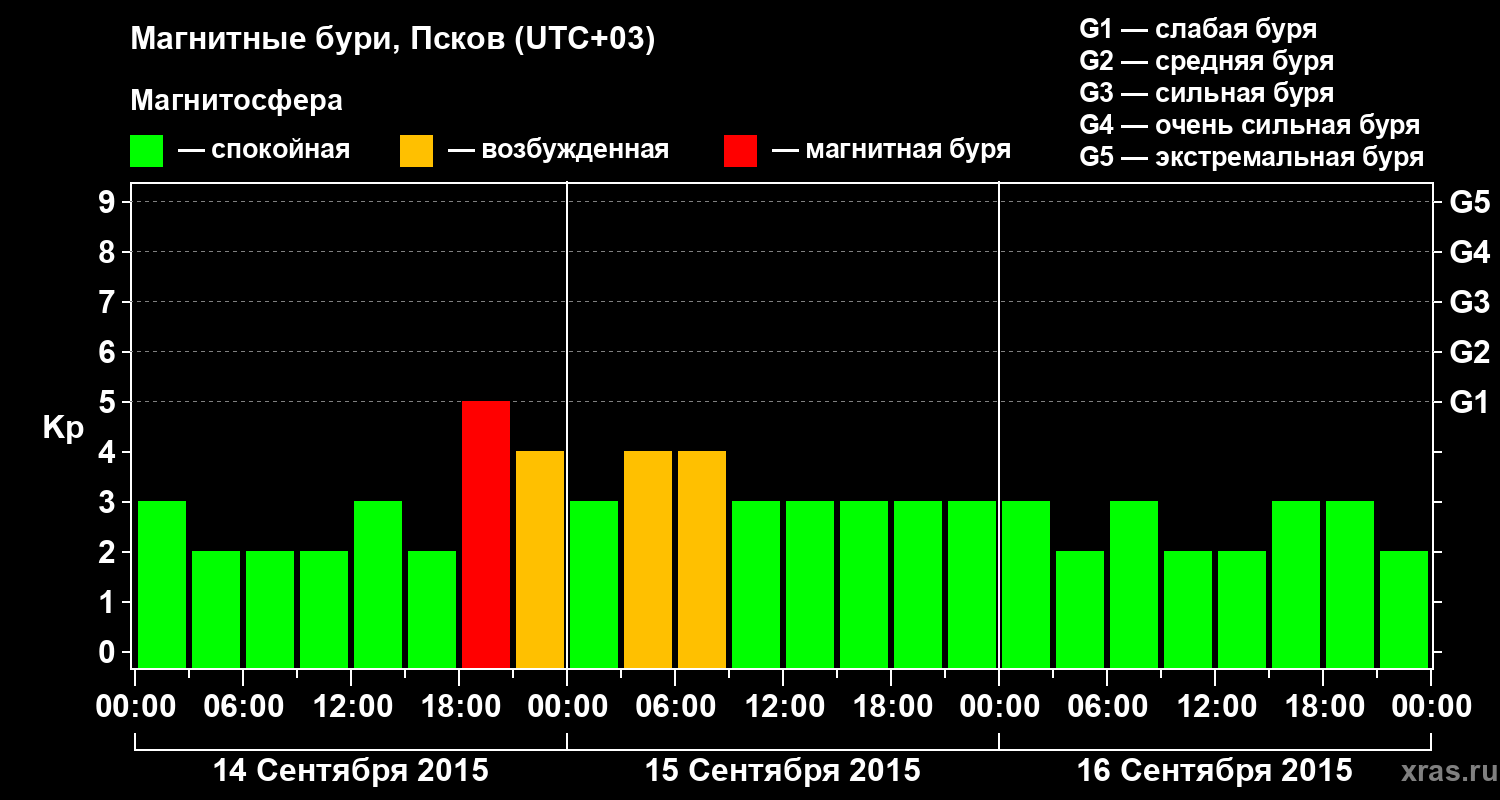Click Kp axis value 2

[108, 552]
